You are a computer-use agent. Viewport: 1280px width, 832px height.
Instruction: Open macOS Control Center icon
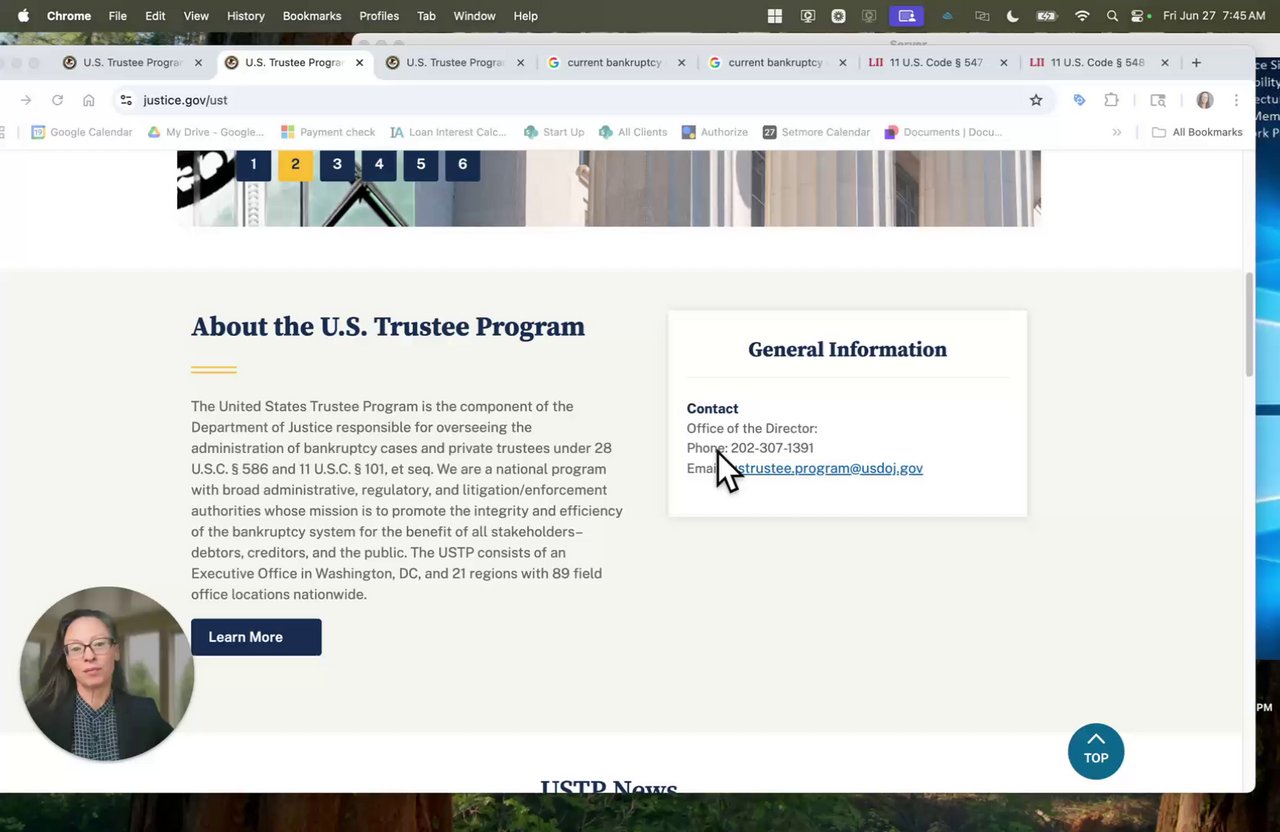pos(1138,16)
